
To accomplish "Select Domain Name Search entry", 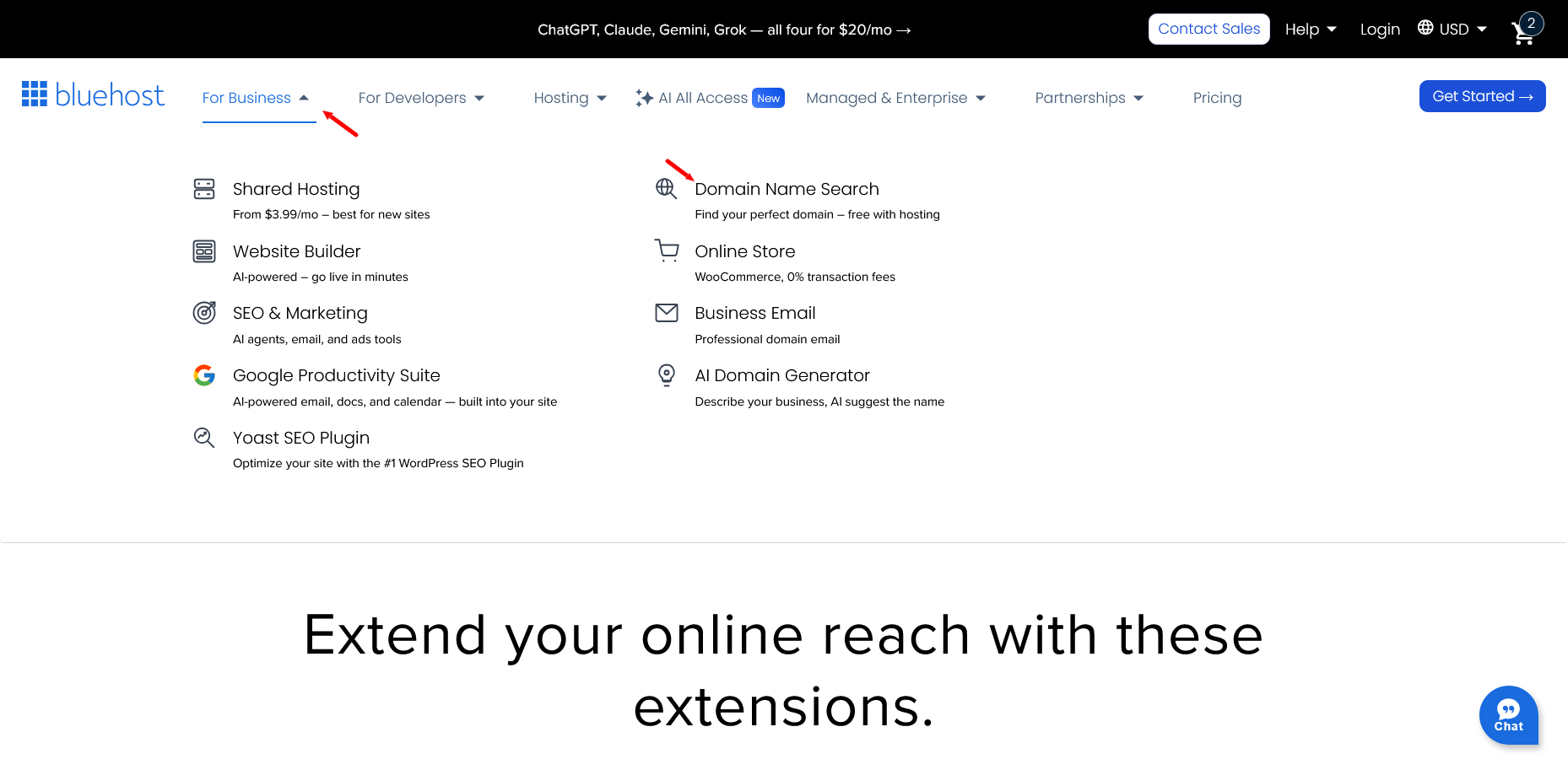I will (787, 189).
